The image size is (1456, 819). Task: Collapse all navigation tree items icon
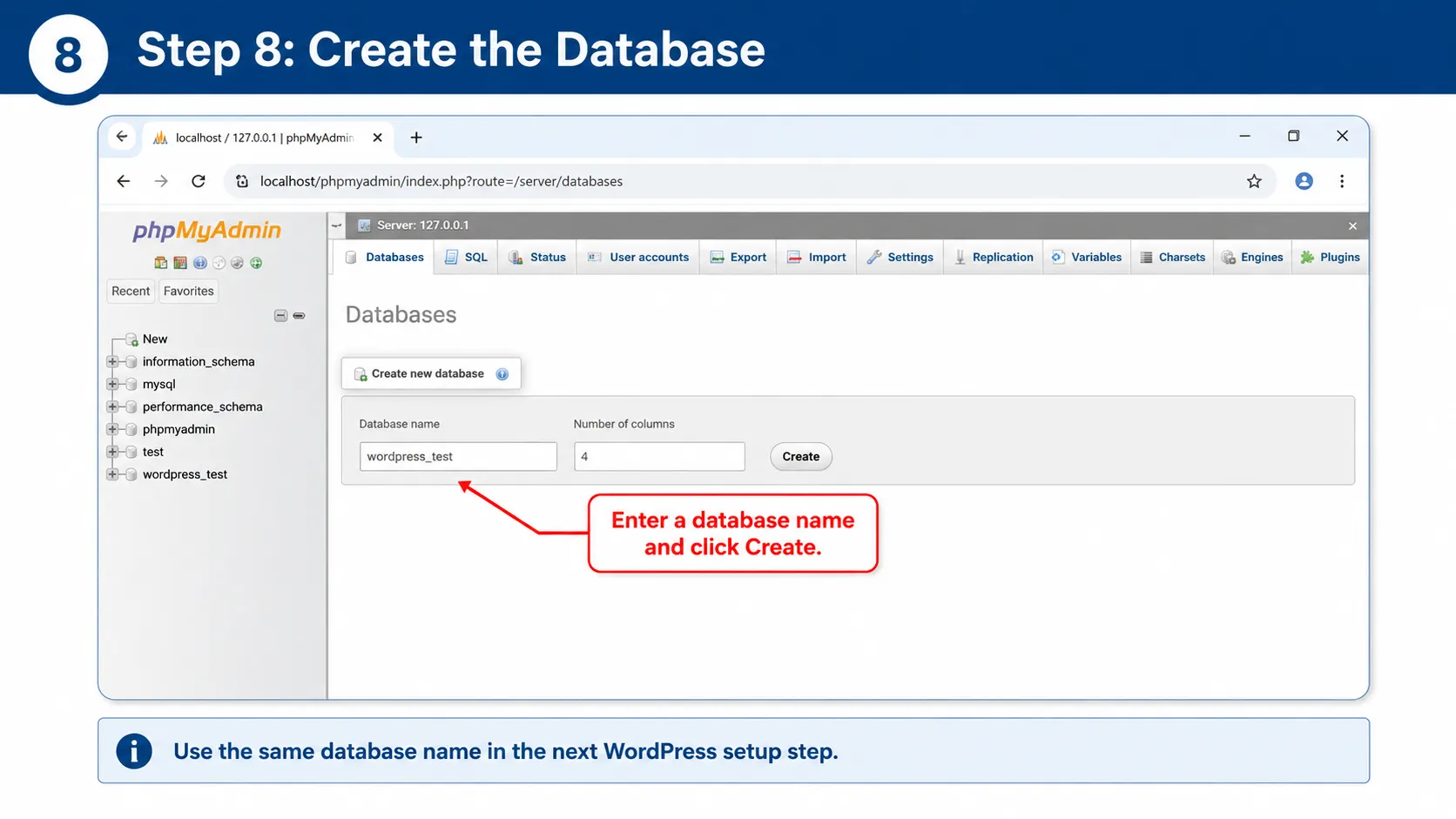(280, 316)
